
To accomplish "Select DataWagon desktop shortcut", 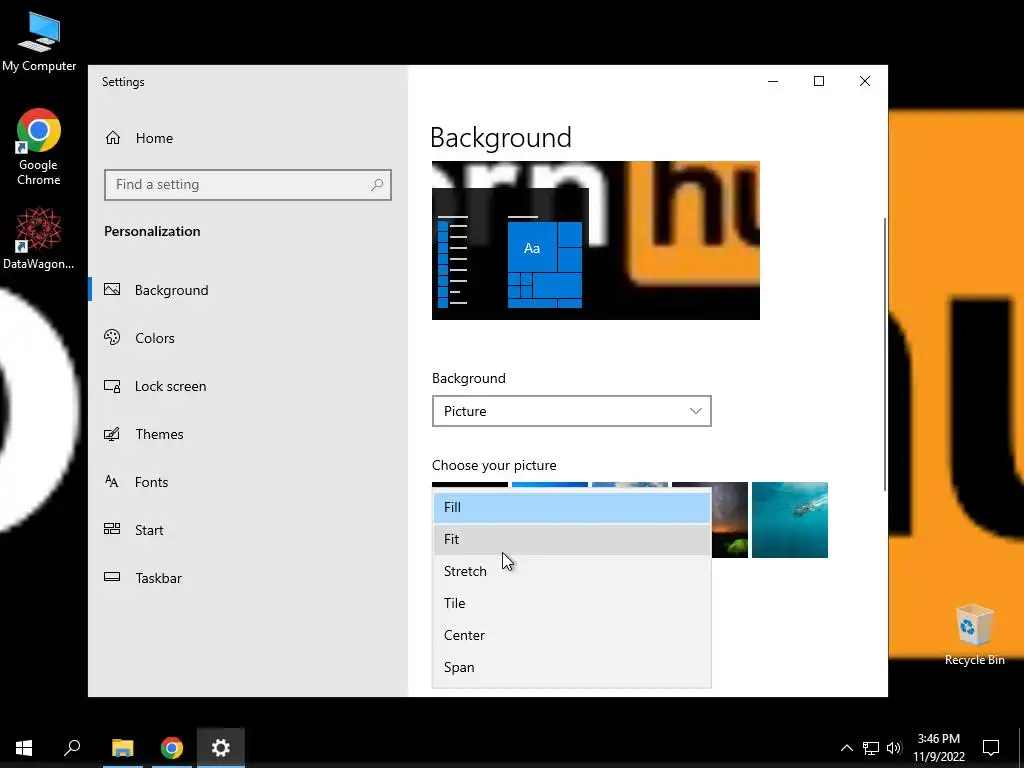I will [x=39, y=238].
